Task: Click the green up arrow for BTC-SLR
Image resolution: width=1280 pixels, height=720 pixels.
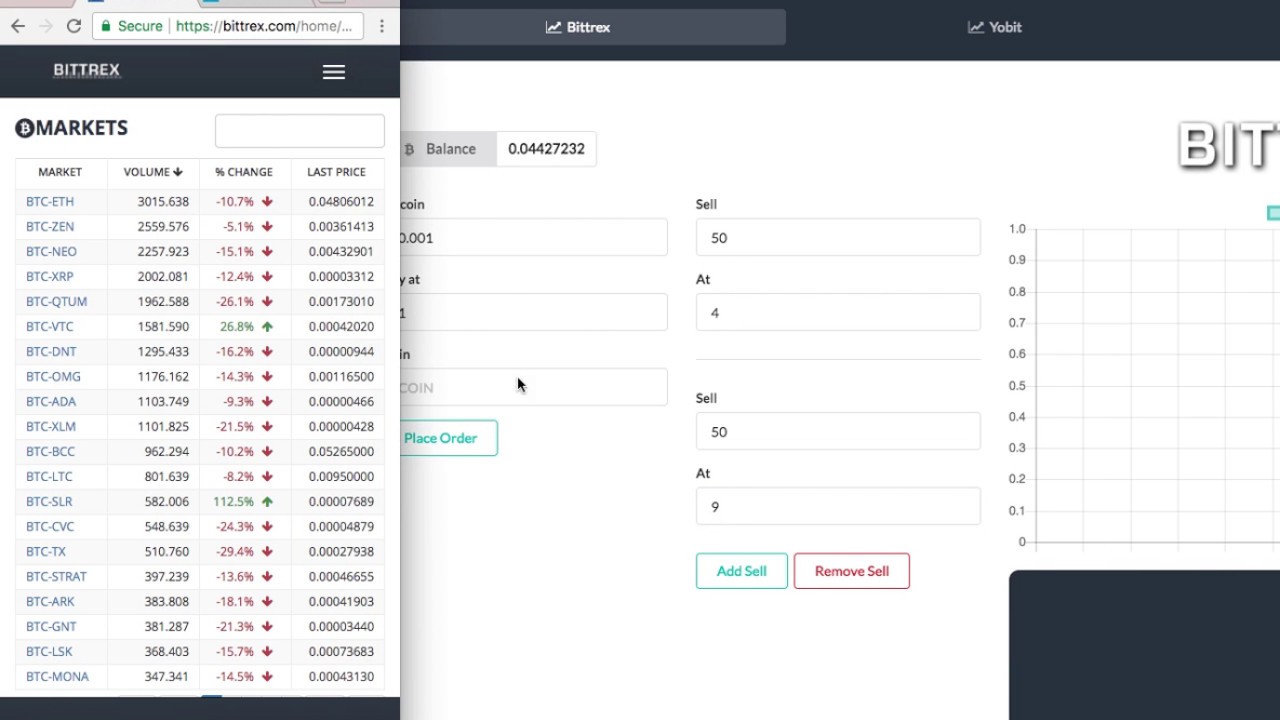Action: 267,502
